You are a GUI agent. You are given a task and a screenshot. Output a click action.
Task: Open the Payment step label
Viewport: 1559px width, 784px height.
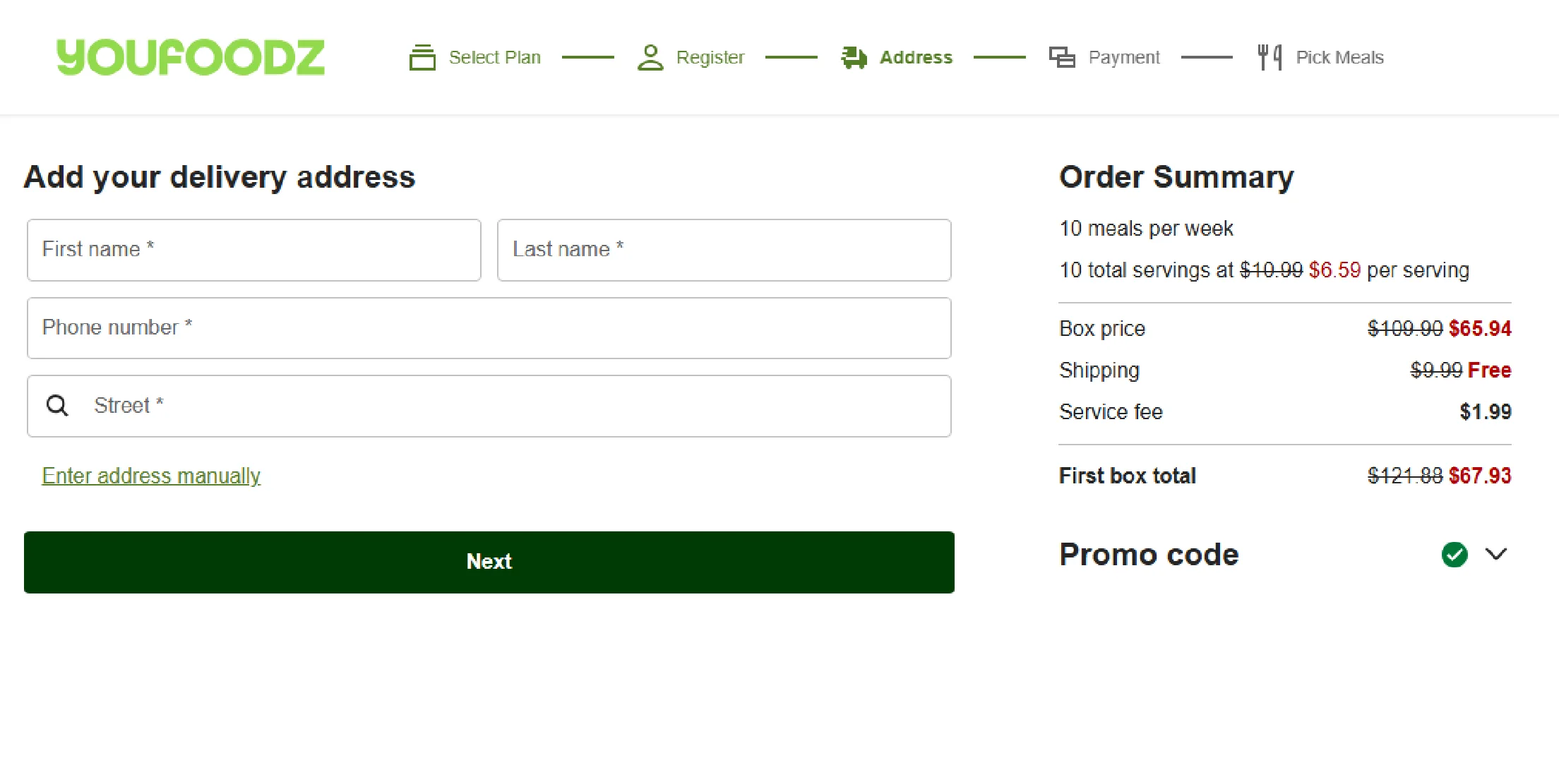pyautogui.click(x=1124, y=57)
